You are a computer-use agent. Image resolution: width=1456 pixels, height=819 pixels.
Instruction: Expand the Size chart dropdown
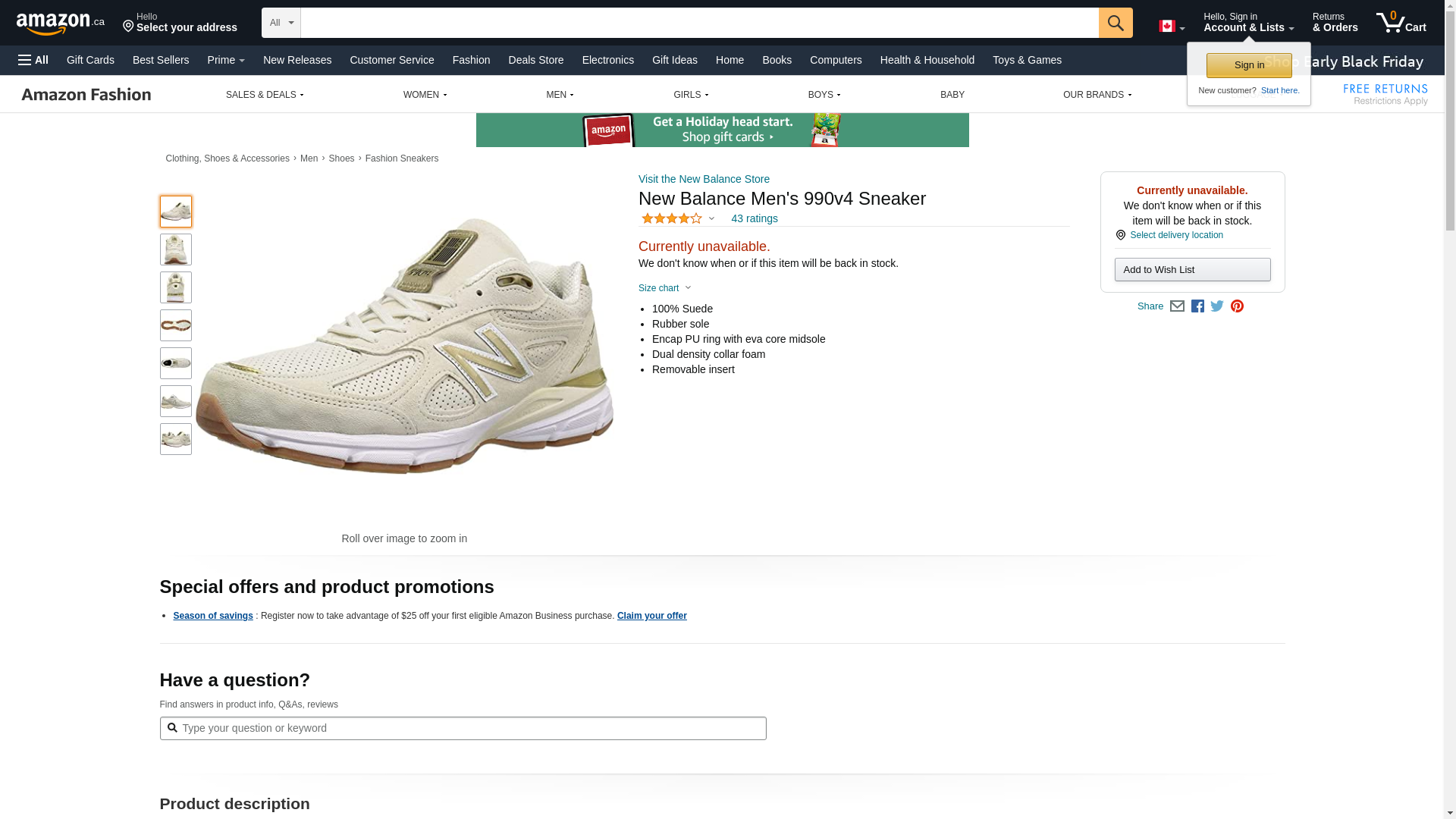pyautogui.click(x=665, y=288)
